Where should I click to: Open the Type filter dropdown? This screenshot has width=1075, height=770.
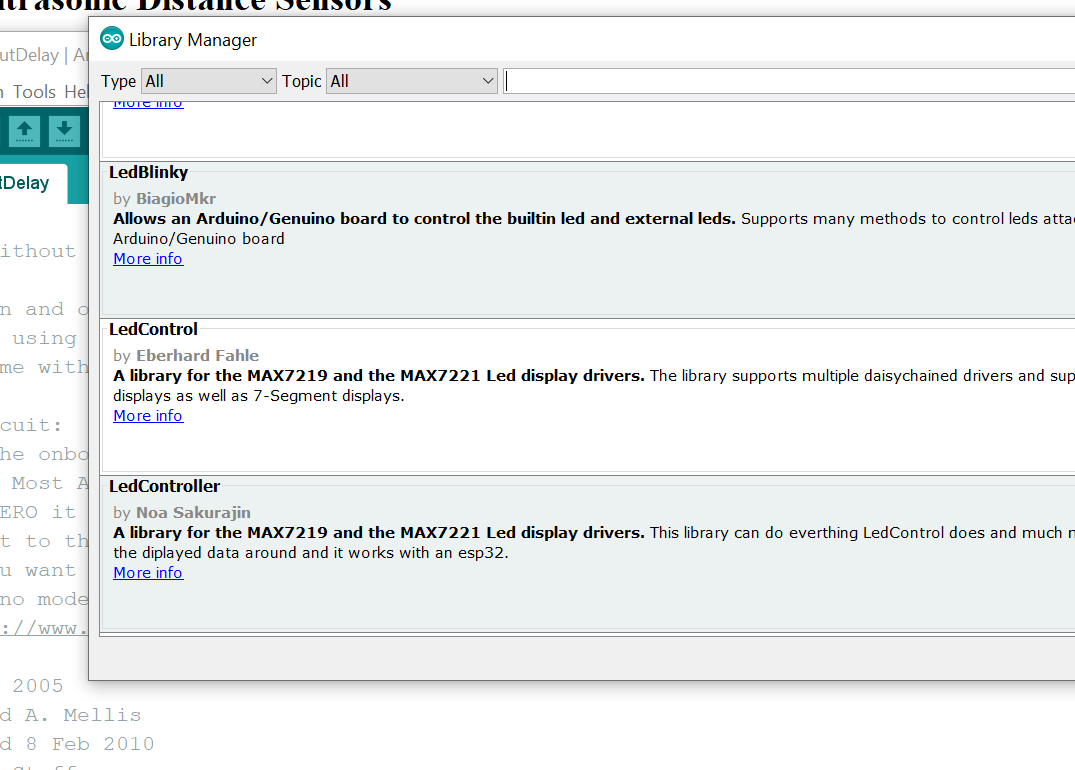click(209, 81)
